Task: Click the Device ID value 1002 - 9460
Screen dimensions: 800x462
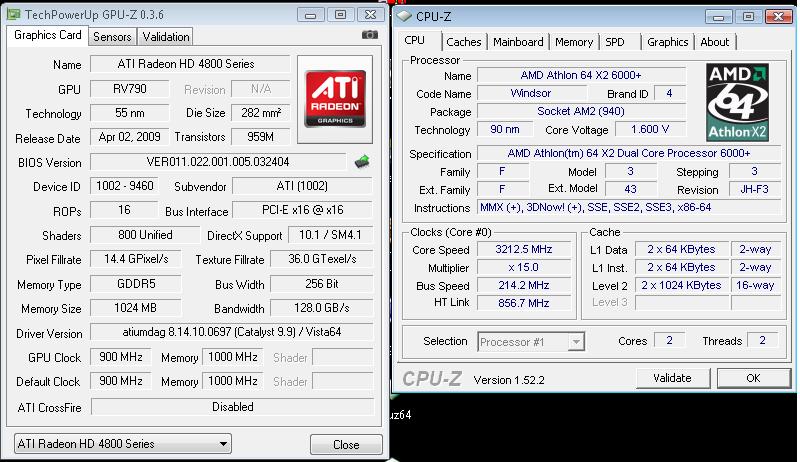Action: coord(124,186)
